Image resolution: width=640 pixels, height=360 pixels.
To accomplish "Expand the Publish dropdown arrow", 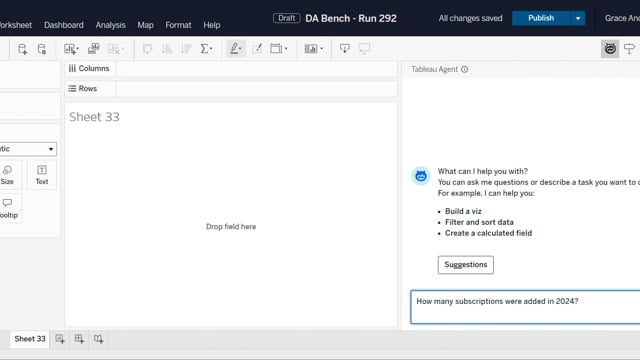I will (x=578, y=18).
